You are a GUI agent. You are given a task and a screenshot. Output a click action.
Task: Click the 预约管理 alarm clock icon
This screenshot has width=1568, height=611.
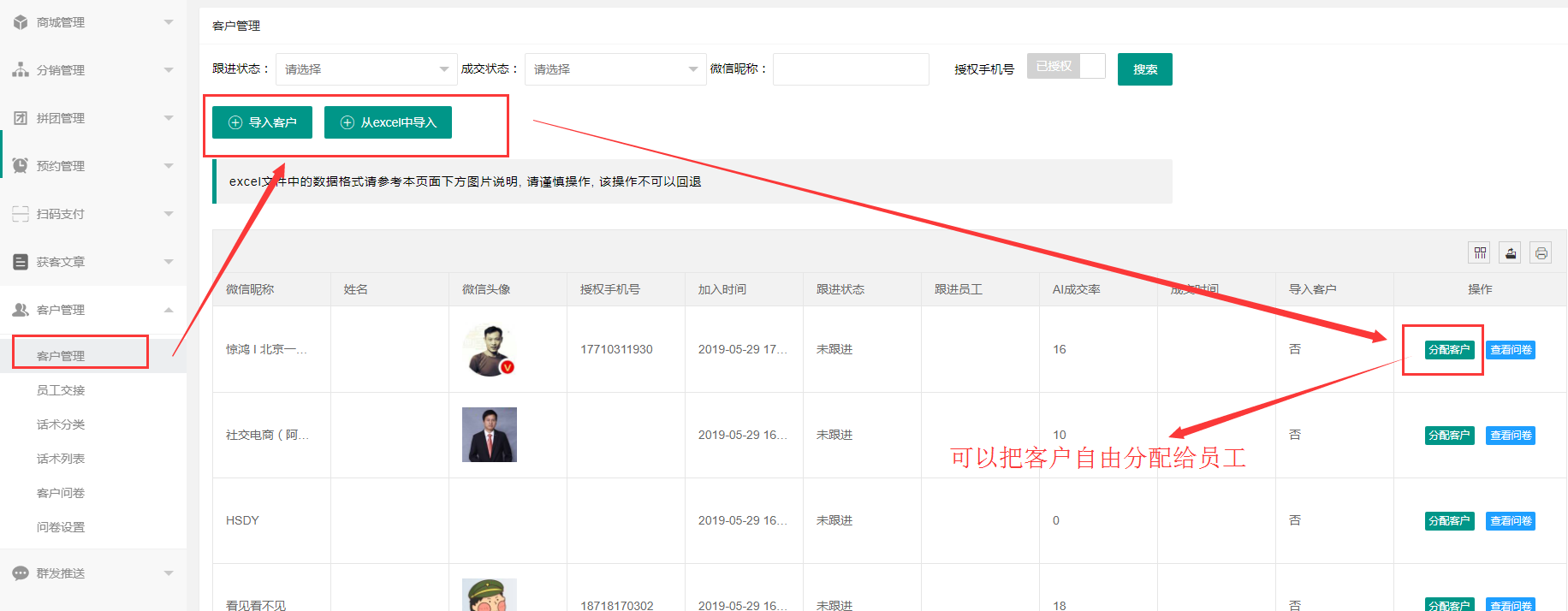tap(21, 166)
